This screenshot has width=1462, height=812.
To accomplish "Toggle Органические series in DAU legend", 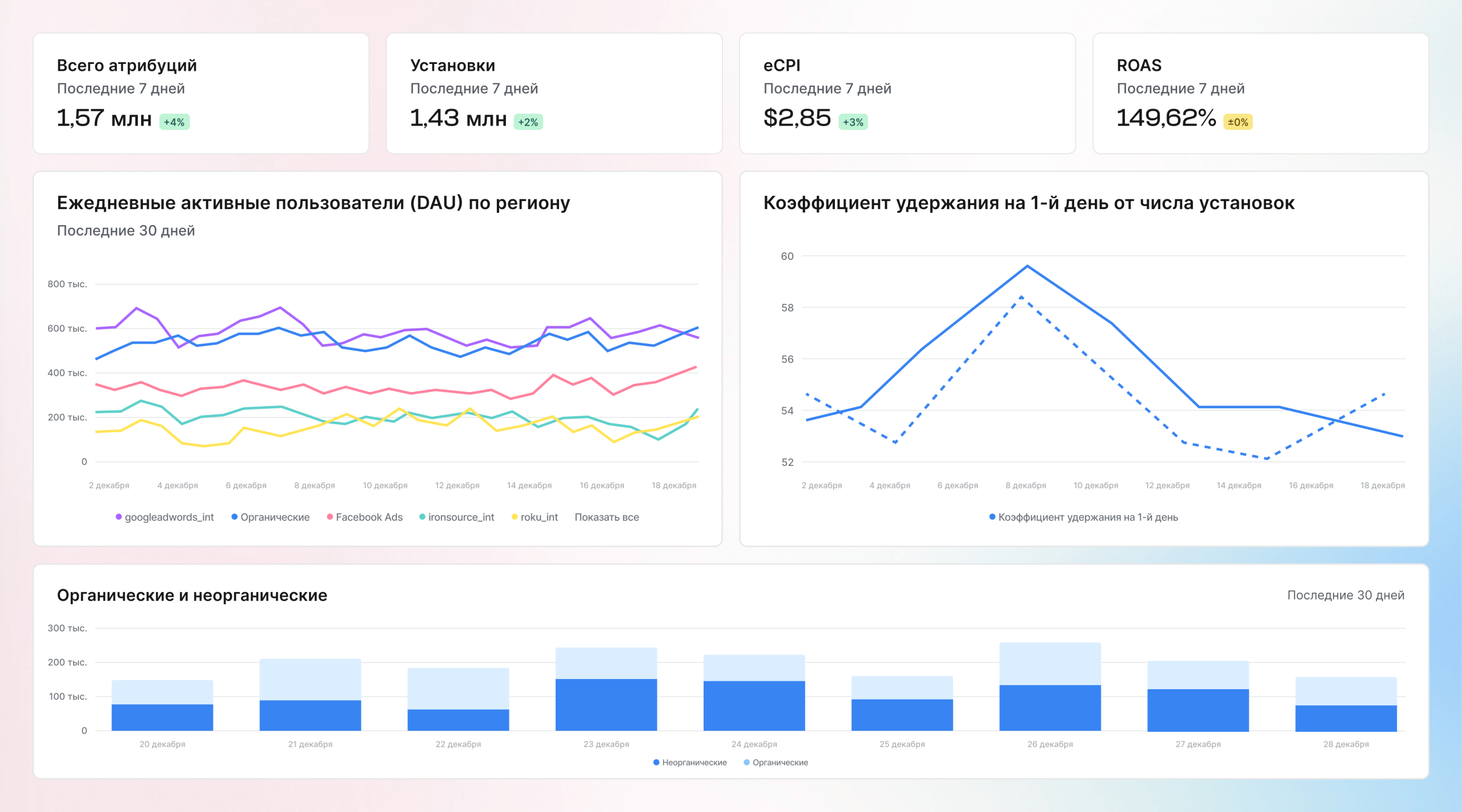I will [275, 517].
